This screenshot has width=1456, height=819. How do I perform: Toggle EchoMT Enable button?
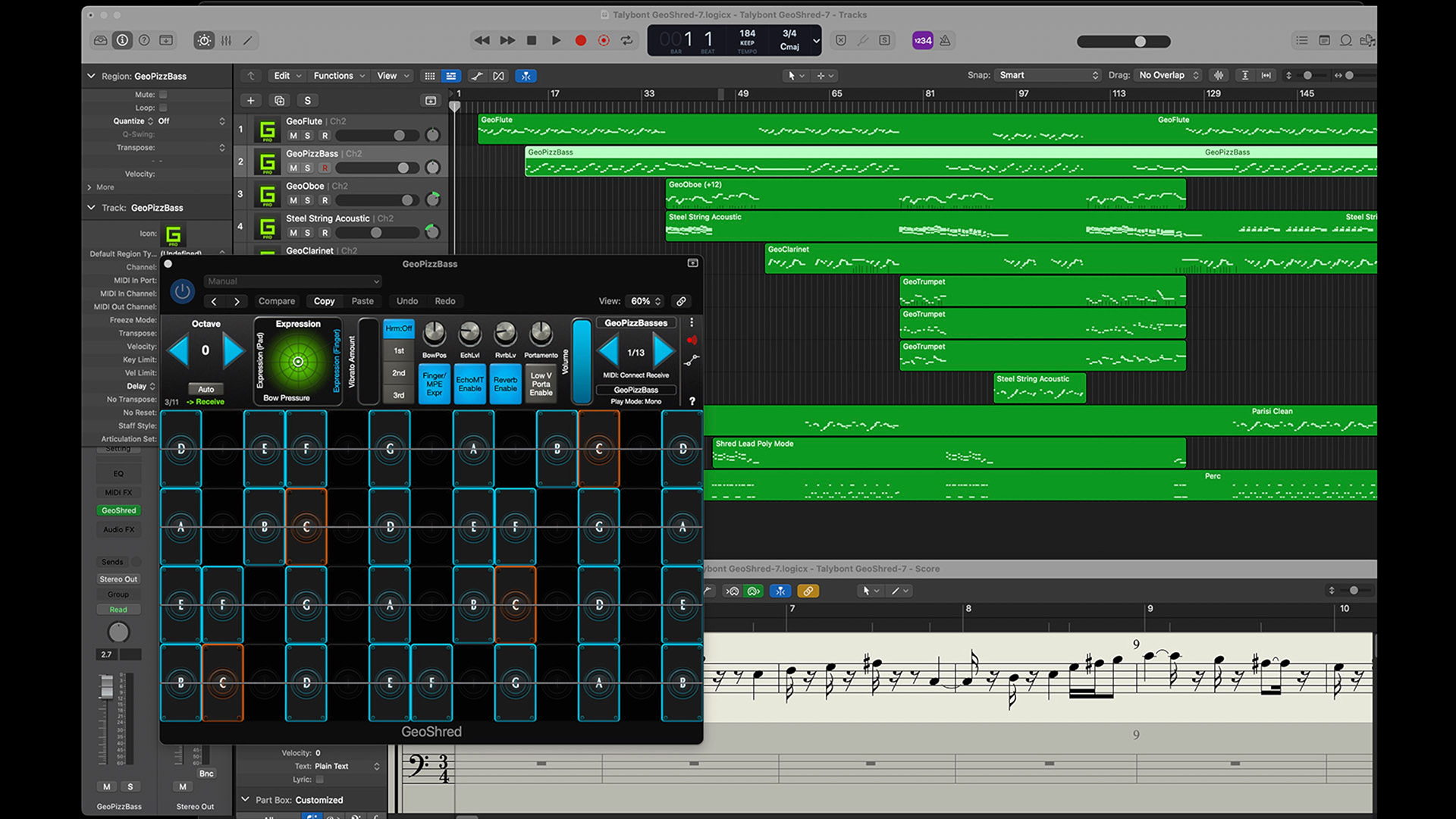pos(469,384)
